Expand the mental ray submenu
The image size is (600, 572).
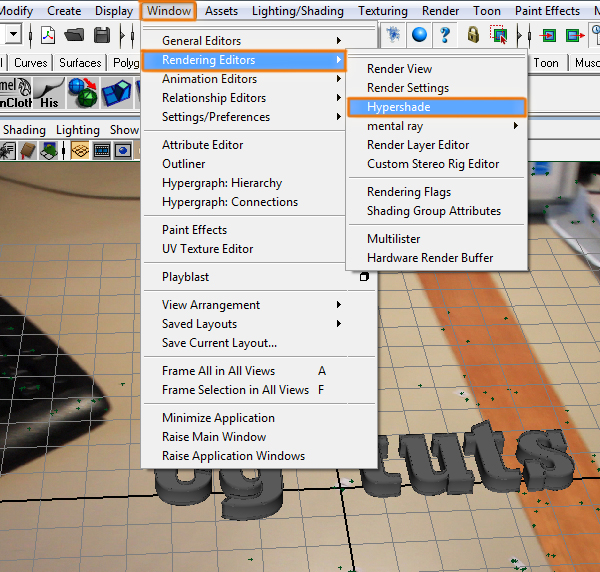[516, 126]
